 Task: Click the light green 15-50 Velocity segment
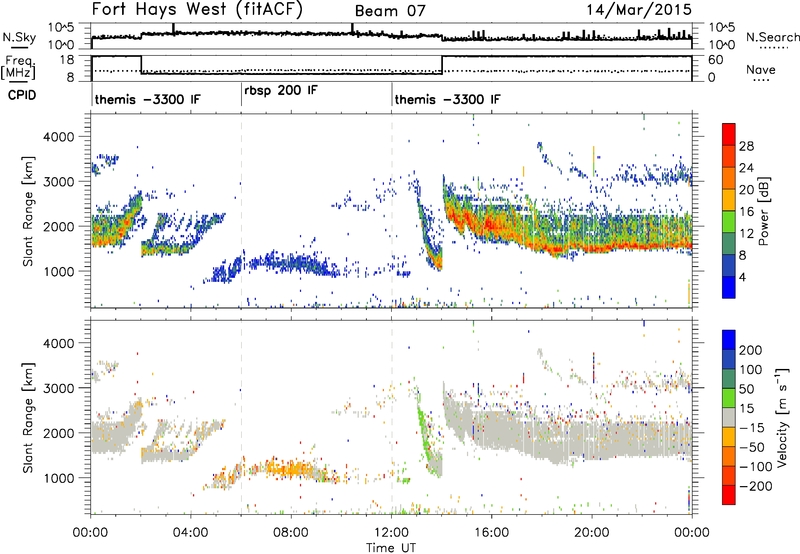coord(729,398)
